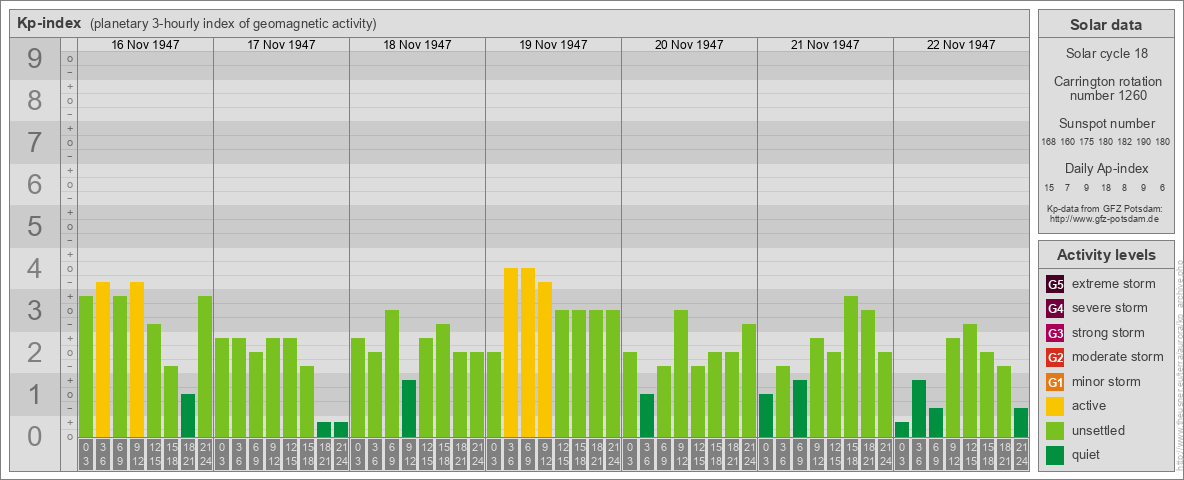Viewport: 1184px width, 480px height.
Task: Click the 12-15 bar on 22 Nov 1947
Action: [x=970, y=380]
